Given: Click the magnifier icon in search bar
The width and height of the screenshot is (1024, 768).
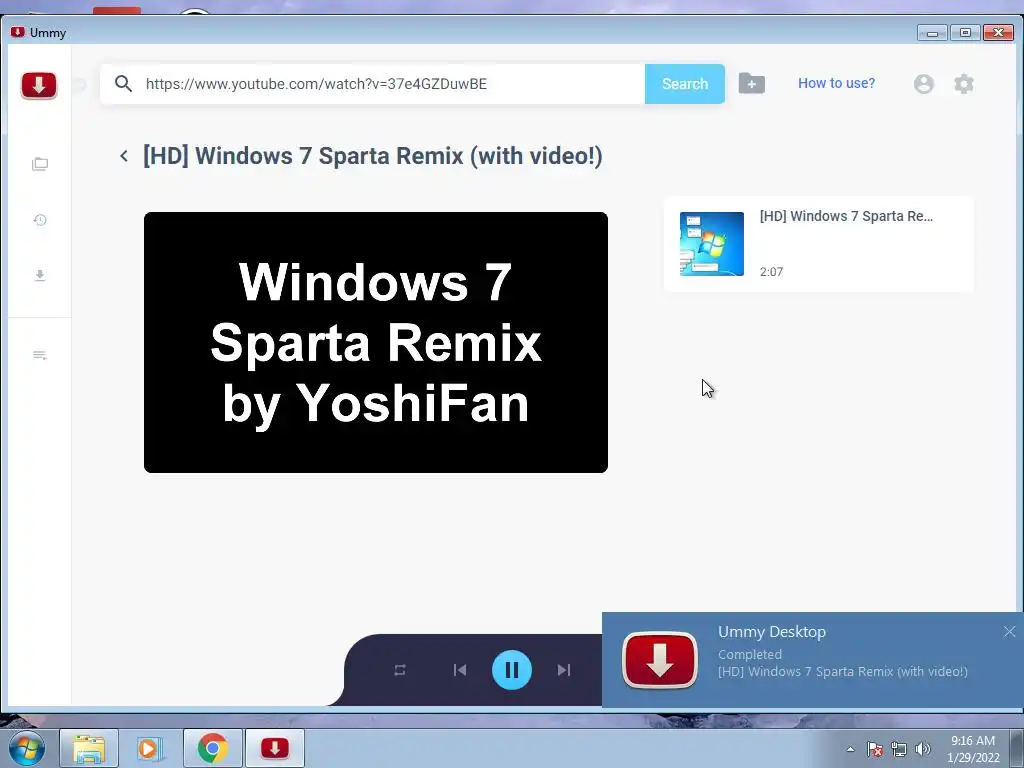Looking at the screenshot, I should point(123,84).
